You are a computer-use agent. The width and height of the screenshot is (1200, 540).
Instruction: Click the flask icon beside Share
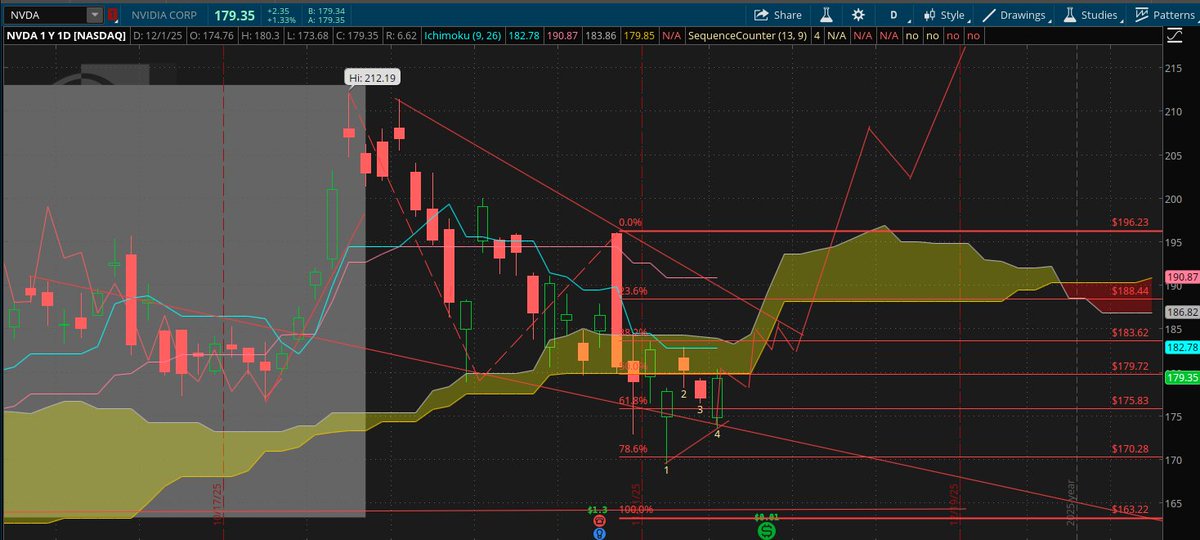827,15
